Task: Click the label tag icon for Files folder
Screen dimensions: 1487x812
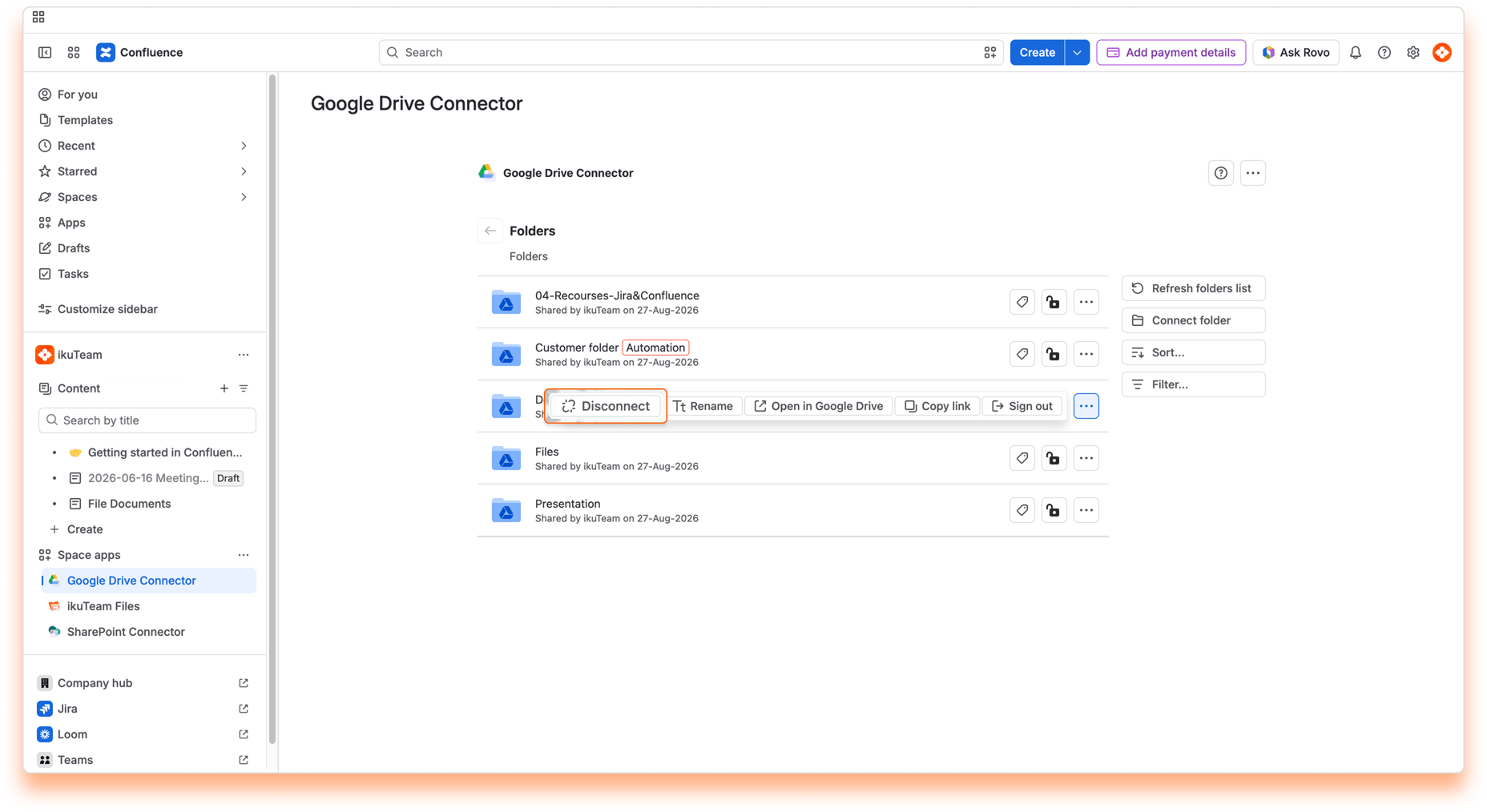Action: (1022, 458)
